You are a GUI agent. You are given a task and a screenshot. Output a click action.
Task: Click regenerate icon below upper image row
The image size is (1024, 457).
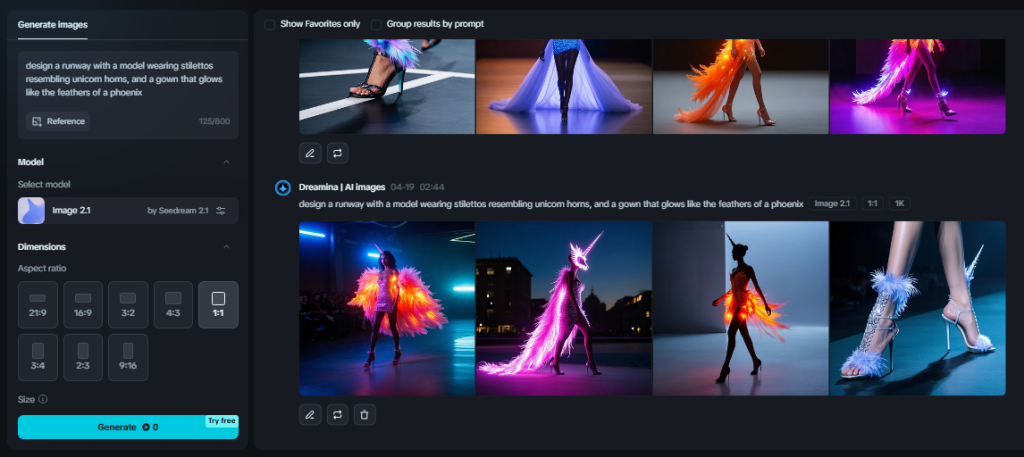click(x=337, y=153)
